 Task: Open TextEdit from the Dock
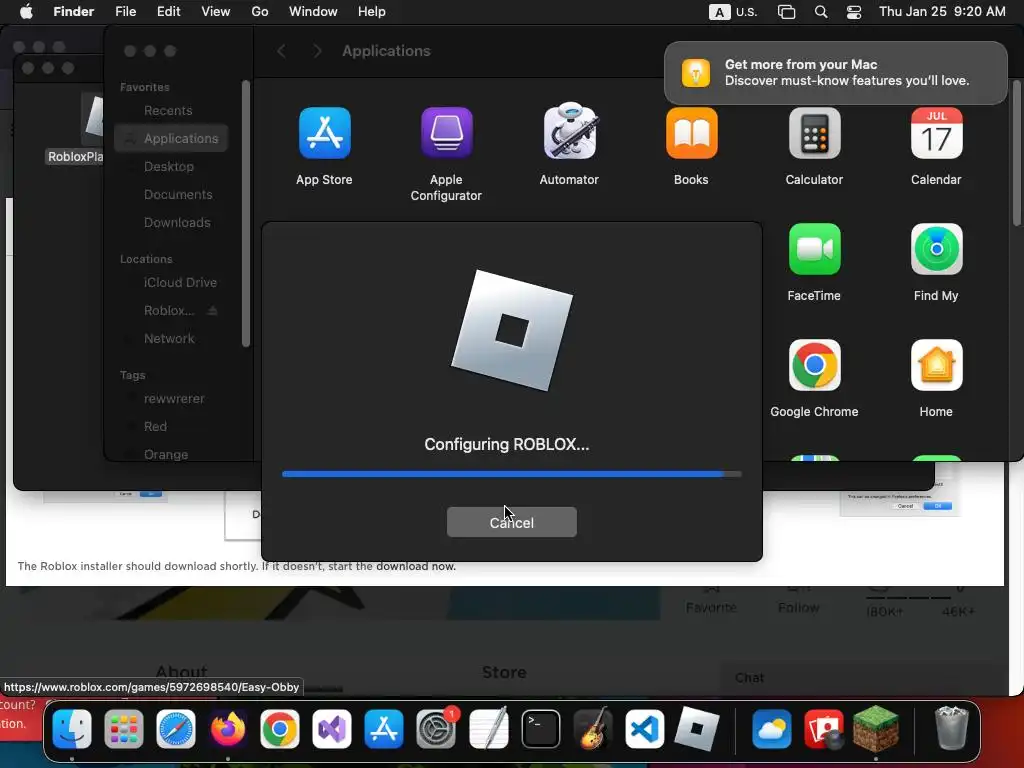click(x=488, y=729)
